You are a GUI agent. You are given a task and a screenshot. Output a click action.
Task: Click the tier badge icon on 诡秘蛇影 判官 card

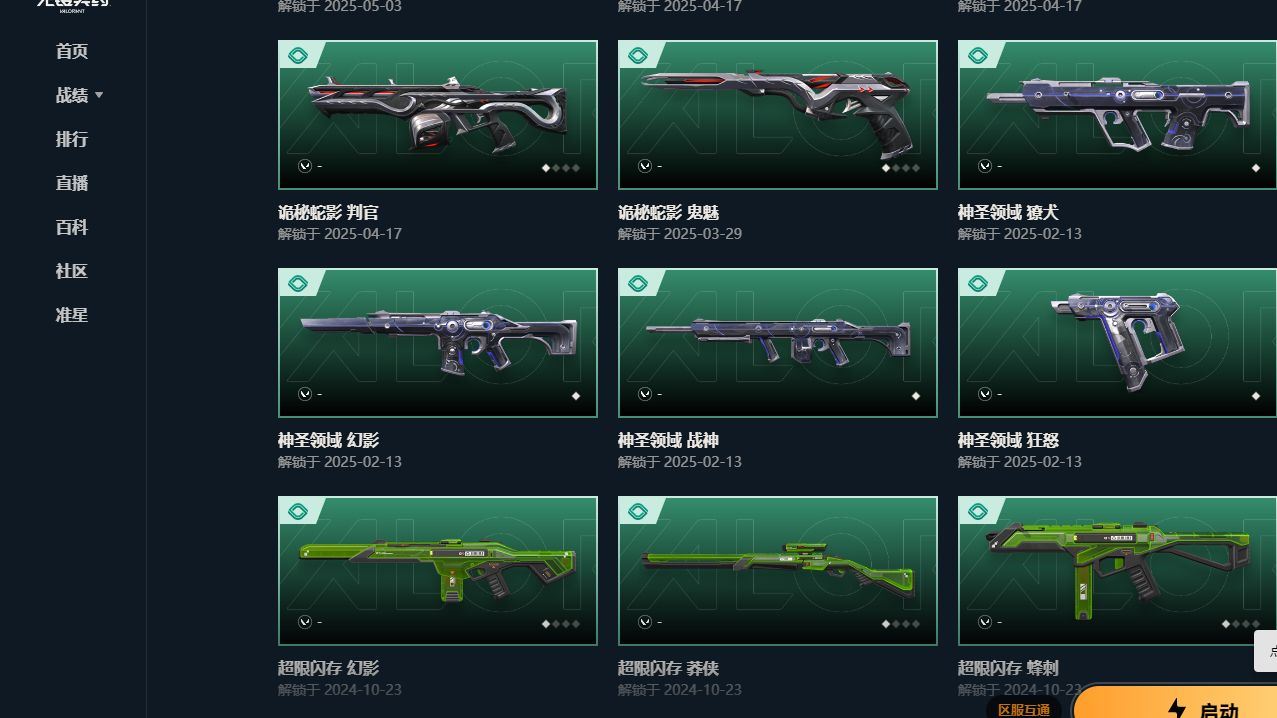297,56
